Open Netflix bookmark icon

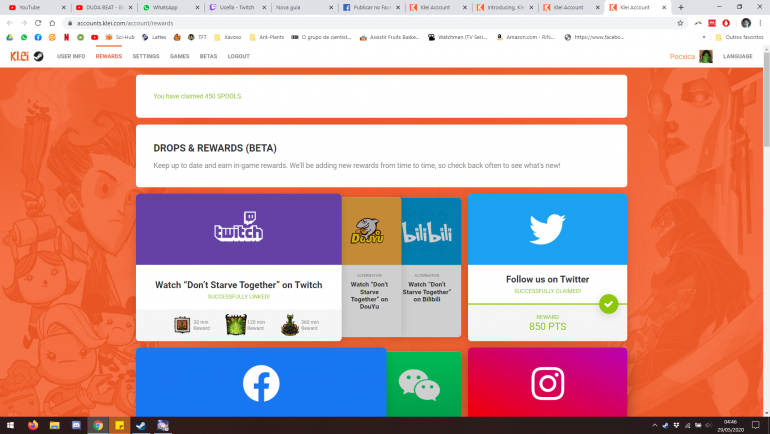[x=66, y=37]
